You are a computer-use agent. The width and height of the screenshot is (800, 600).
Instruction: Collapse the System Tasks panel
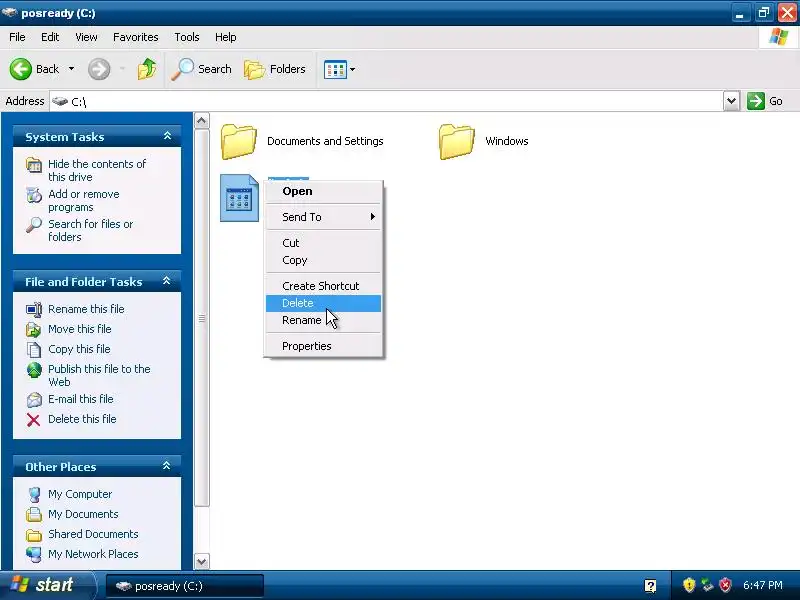coord(167,136)
